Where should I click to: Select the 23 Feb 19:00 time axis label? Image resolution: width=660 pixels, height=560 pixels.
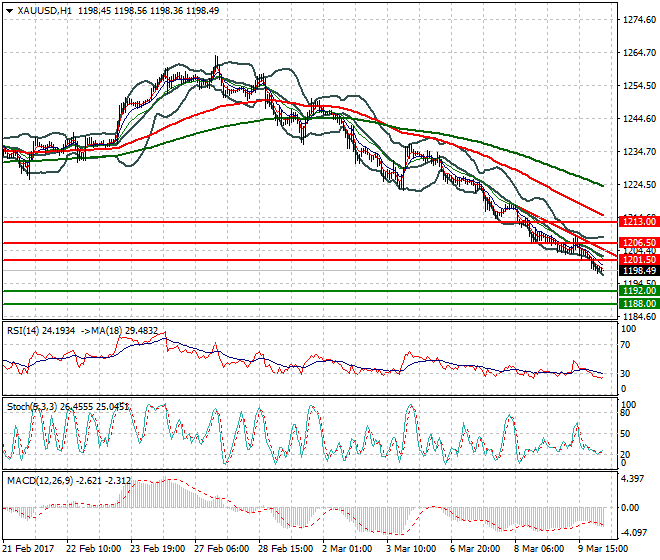coord(157,549)
